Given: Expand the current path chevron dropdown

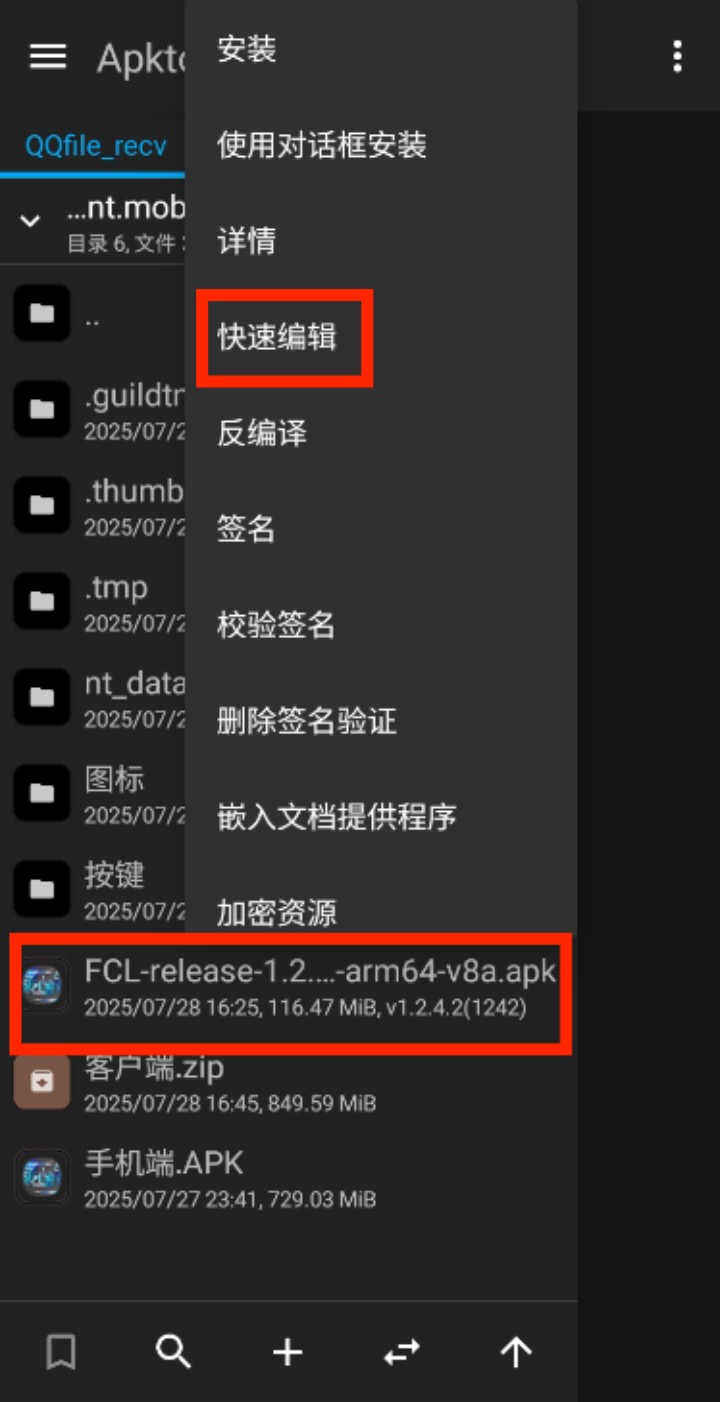Looking at the screenshot, I should pos(31,221).
